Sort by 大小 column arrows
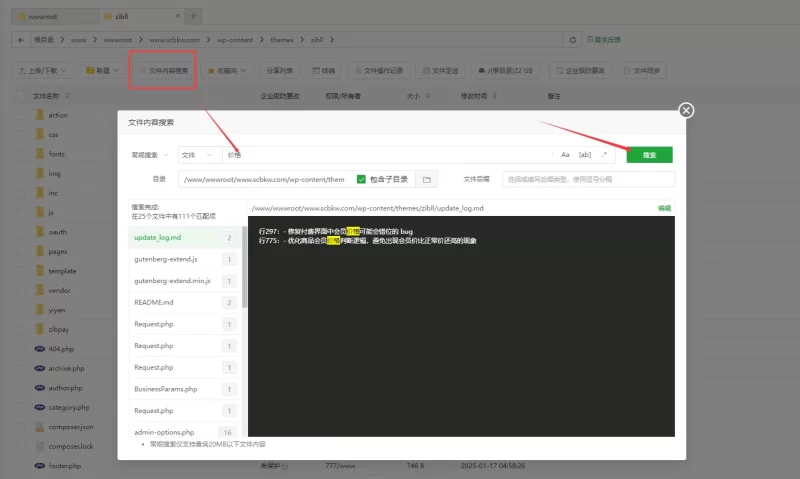The image size is (800, 479). [x=428, y=96]
